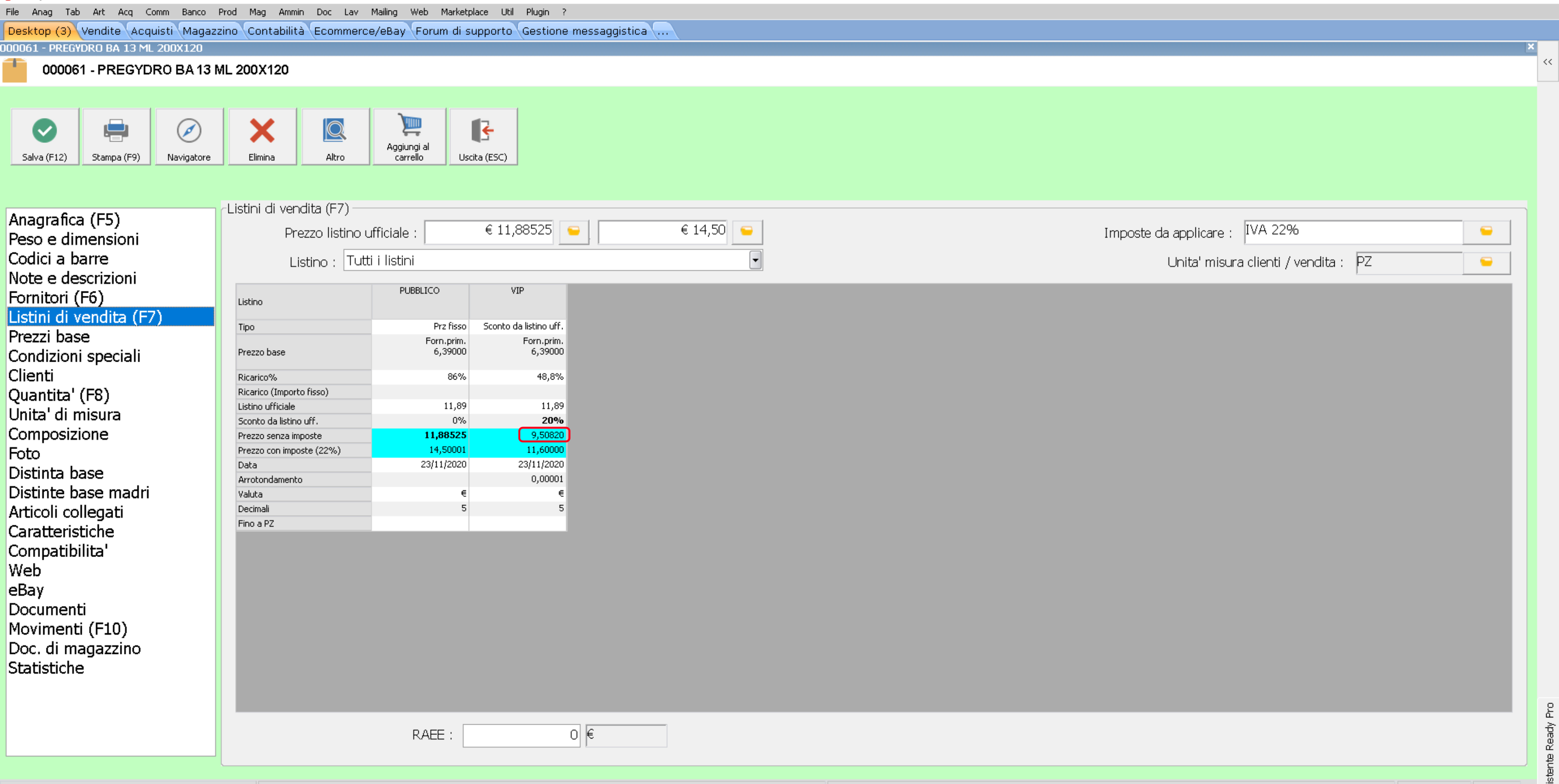Open the Navigatore compass icon
Screen dimensions: 1559x784
pos(189,130)
